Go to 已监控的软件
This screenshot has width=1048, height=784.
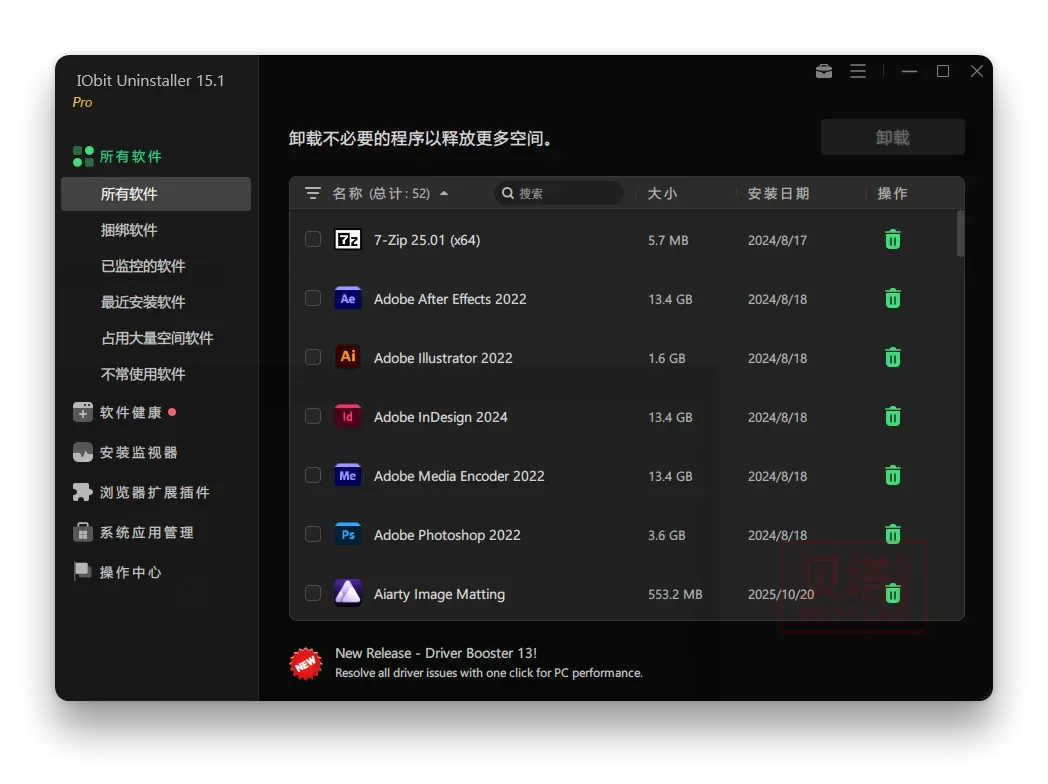(x=143, y=266)
